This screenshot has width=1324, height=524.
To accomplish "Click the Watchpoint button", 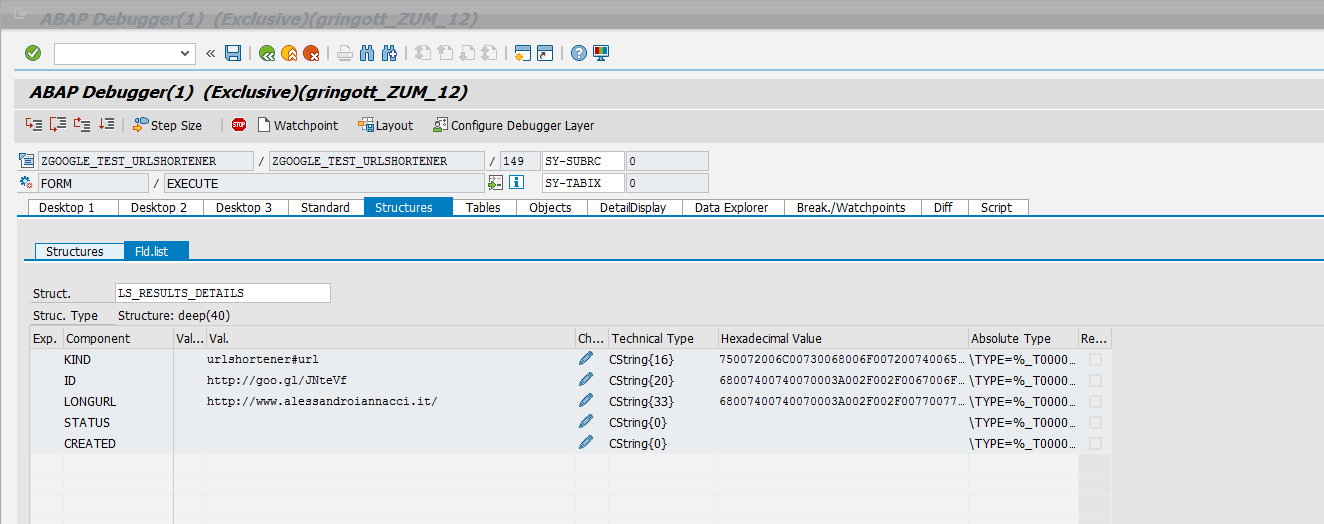I will pyautogui.click(x=298, y=125).
